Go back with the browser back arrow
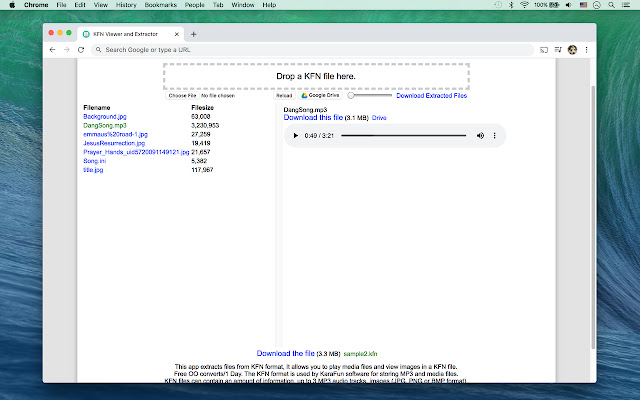640x400 pixels. 52,50
